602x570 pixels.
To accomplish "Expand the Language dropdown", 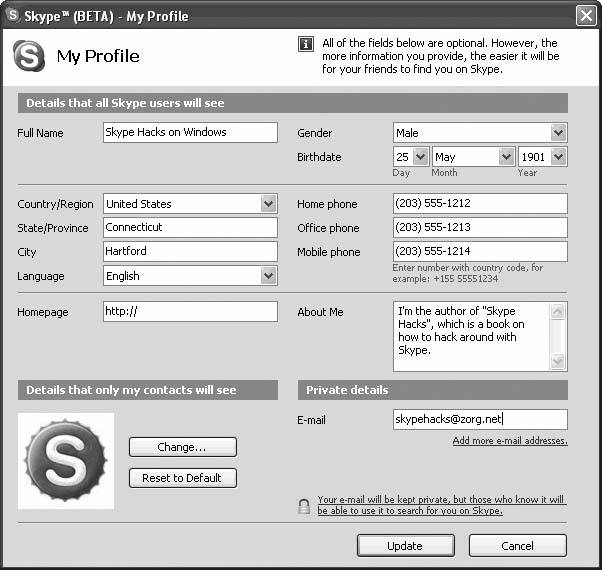I will (268, 276).
